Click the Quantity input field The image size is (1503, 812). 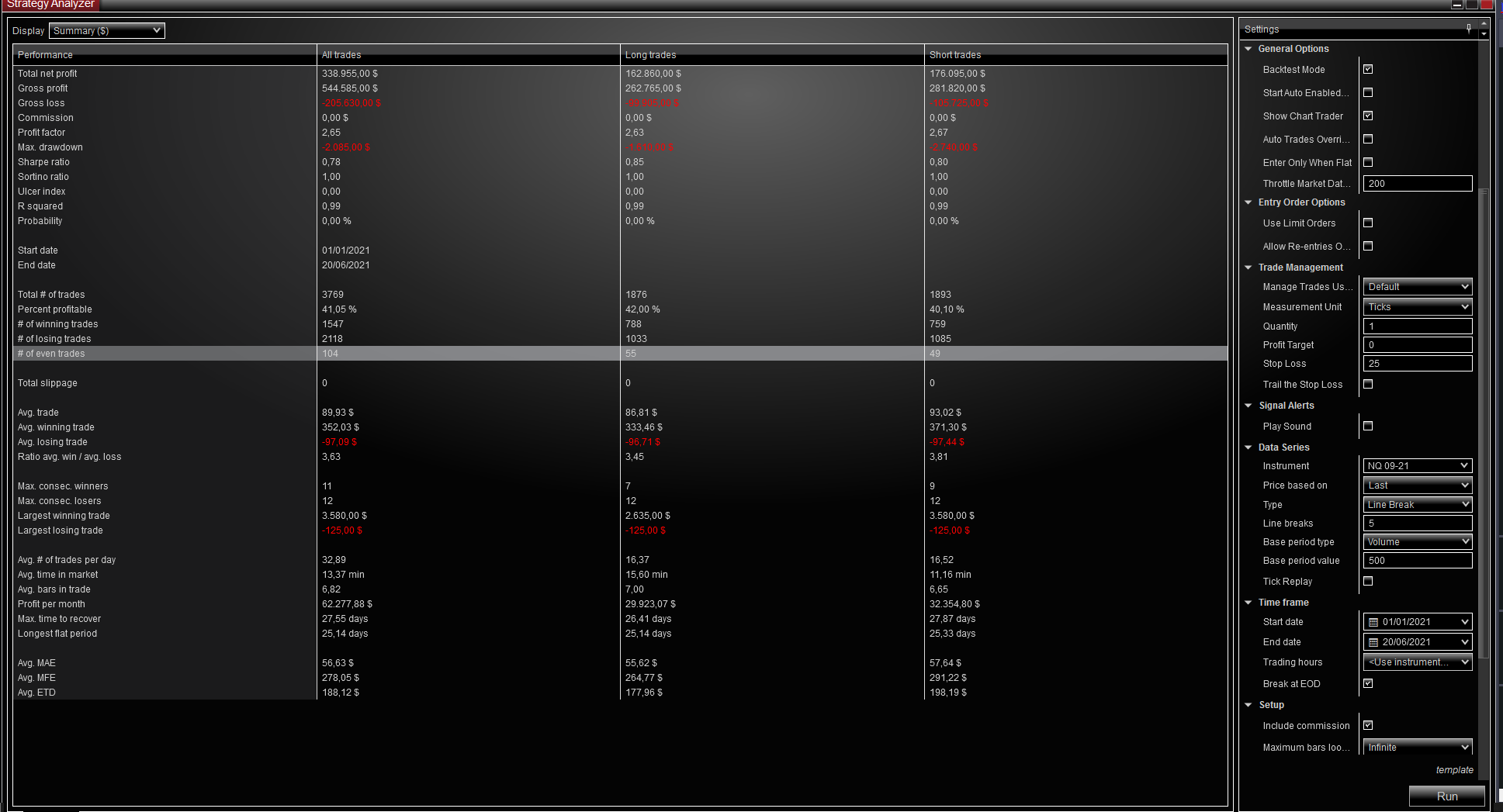click(1418, 327)
